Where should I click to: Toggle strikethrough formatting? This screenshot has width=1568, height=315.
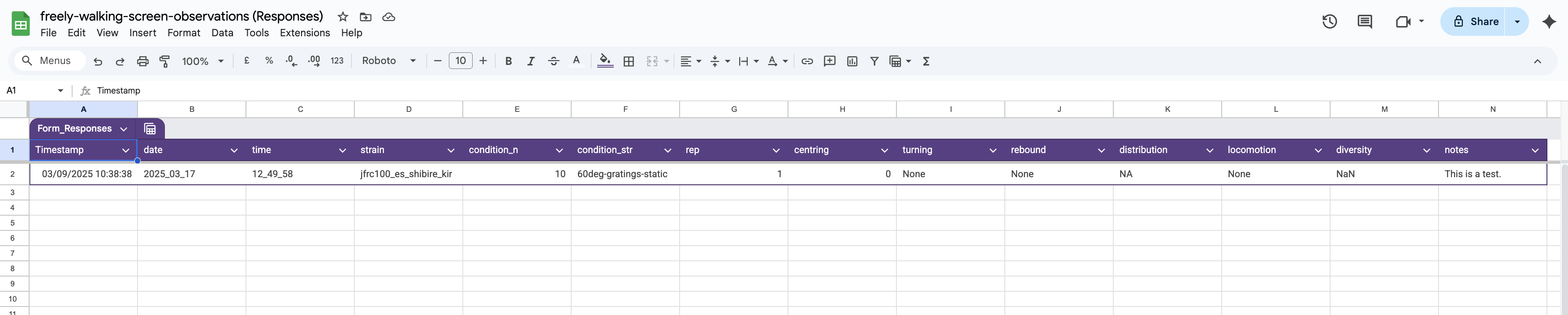[553, 61]
